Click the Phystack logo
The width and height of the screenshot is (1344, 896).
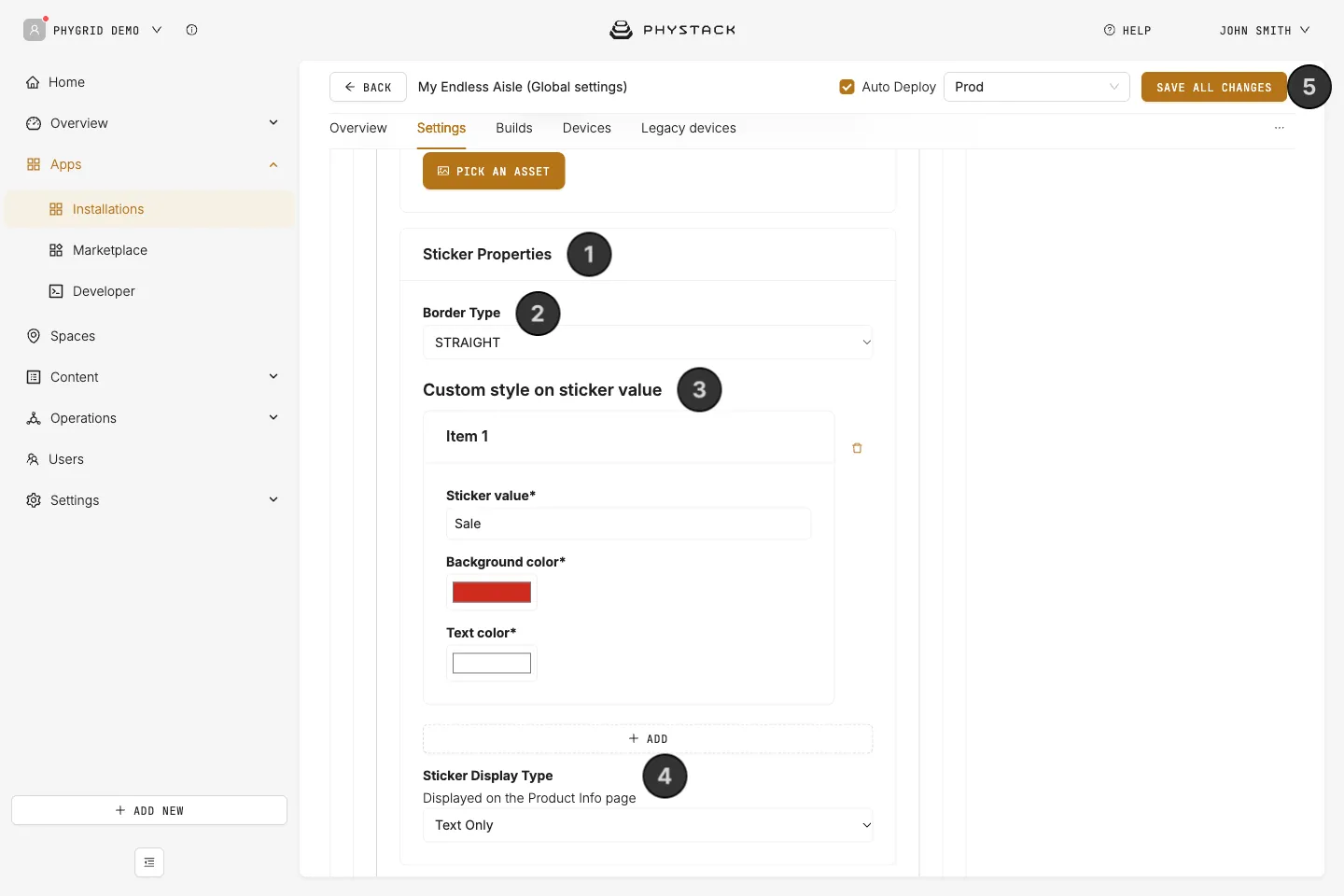(x=672, y=30)
